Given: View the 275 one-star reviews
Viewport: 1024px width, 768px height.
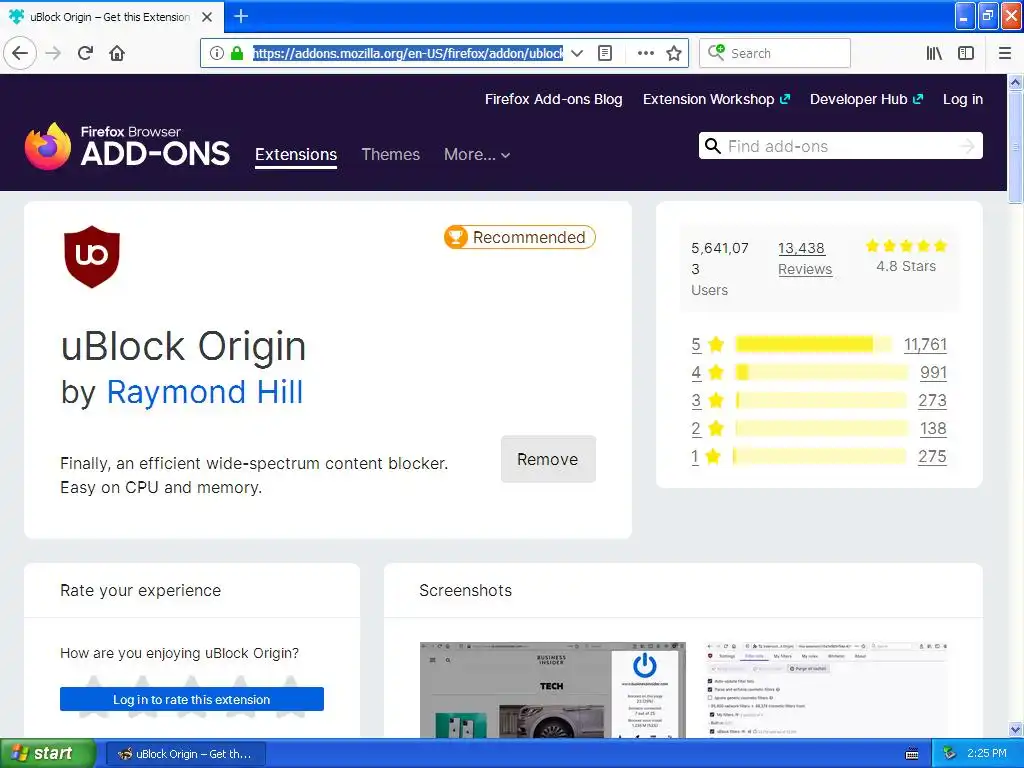Looking at the screenshot, I should pyautogui.click(x=932, y=456).
